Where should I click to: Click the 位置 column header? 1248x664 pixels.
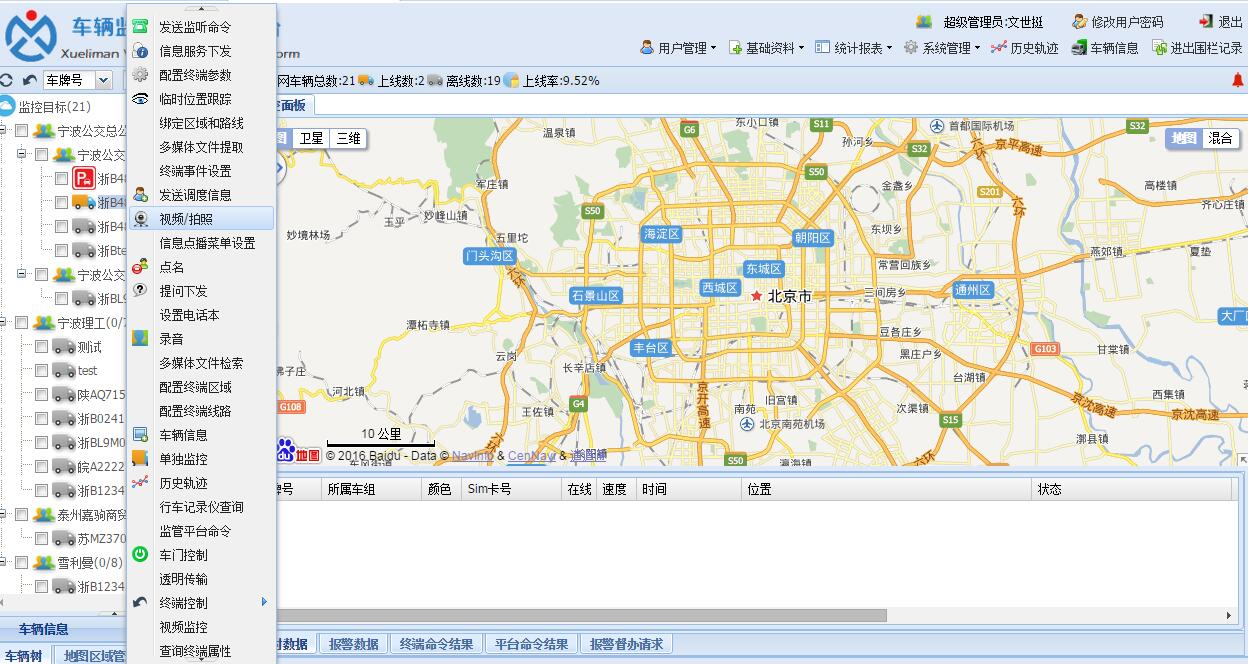(x=759, y=489)
